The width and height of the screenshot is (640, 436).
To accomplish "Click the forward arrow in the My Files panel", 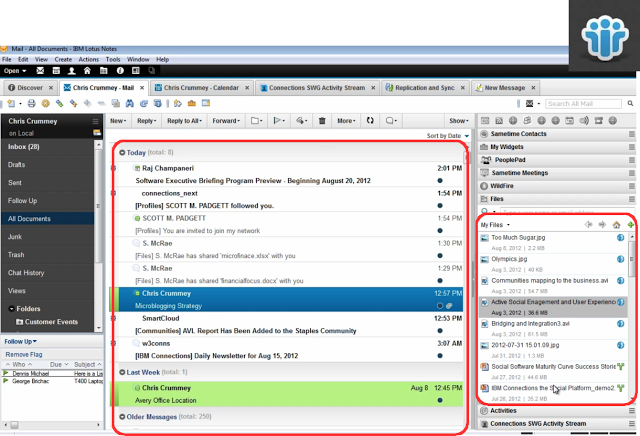I will pyautogui.click(x=602, y=225).
